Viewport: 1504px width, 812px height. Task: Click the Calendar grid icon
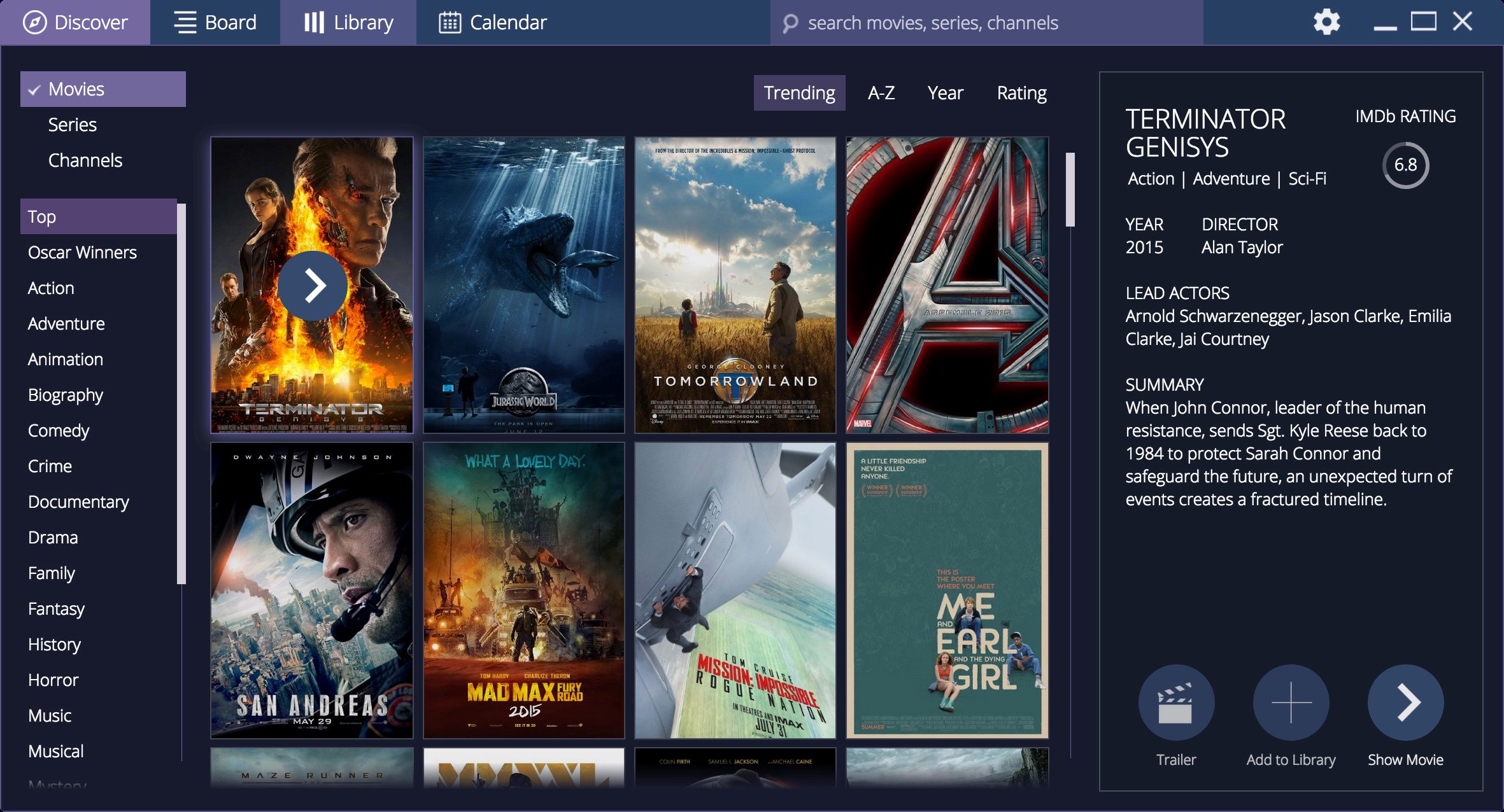pyautogui.click(x=450, y=22)
